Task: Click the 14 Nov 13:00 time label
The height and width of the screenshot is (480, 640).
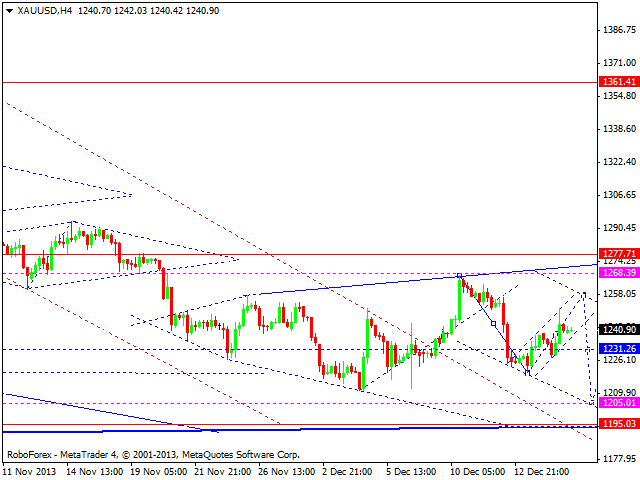Action: 95,472
